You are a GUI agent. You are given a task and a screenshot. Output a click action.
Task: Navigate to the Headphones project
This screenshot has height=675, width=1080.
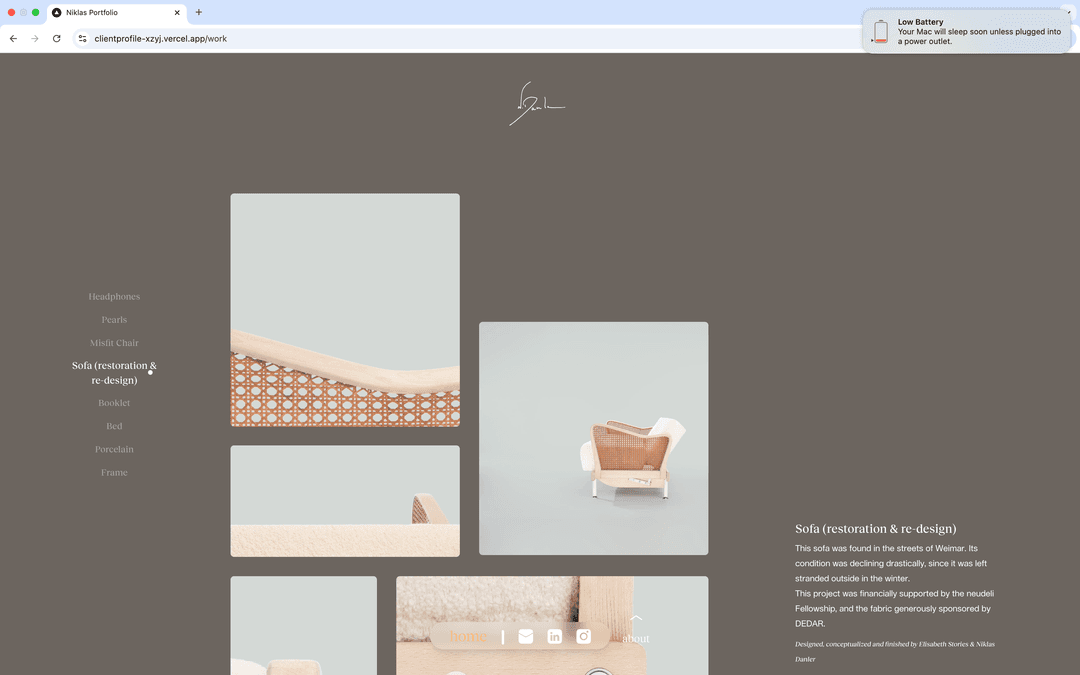[x=113, y=296]
